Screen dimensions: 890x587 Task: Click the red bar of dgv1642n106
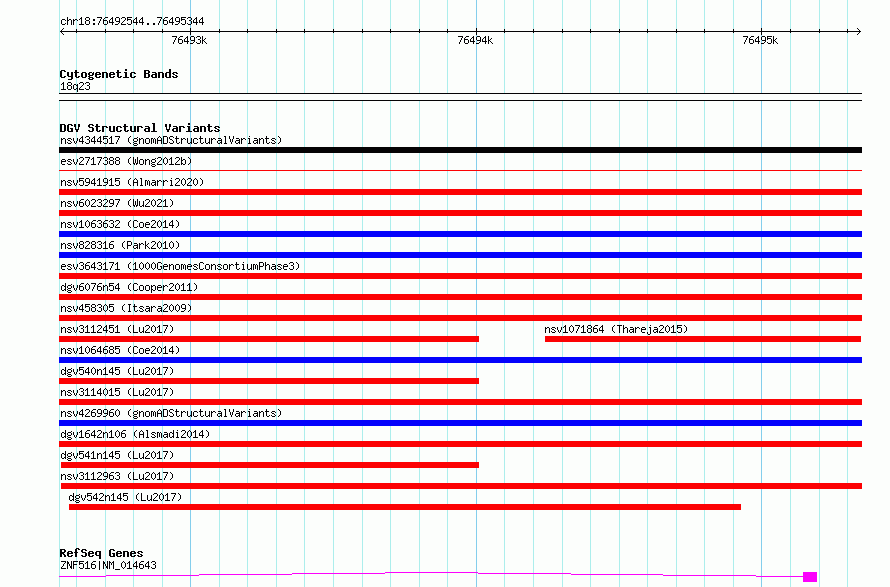coord(460,445)
